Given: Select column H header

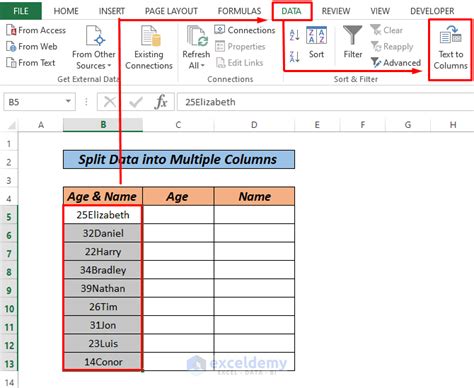Looking at the screenshot, I should 453,125.
